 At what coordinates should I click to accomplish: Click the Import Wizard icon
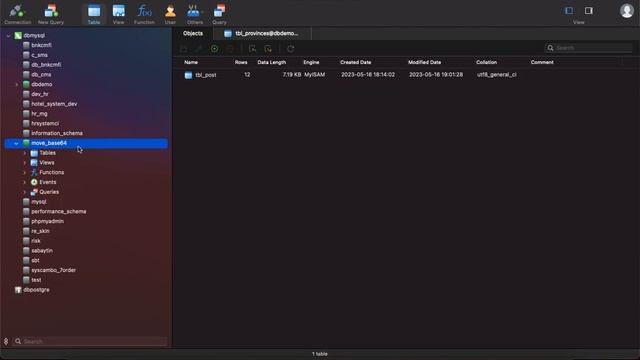tap(252, 49)
